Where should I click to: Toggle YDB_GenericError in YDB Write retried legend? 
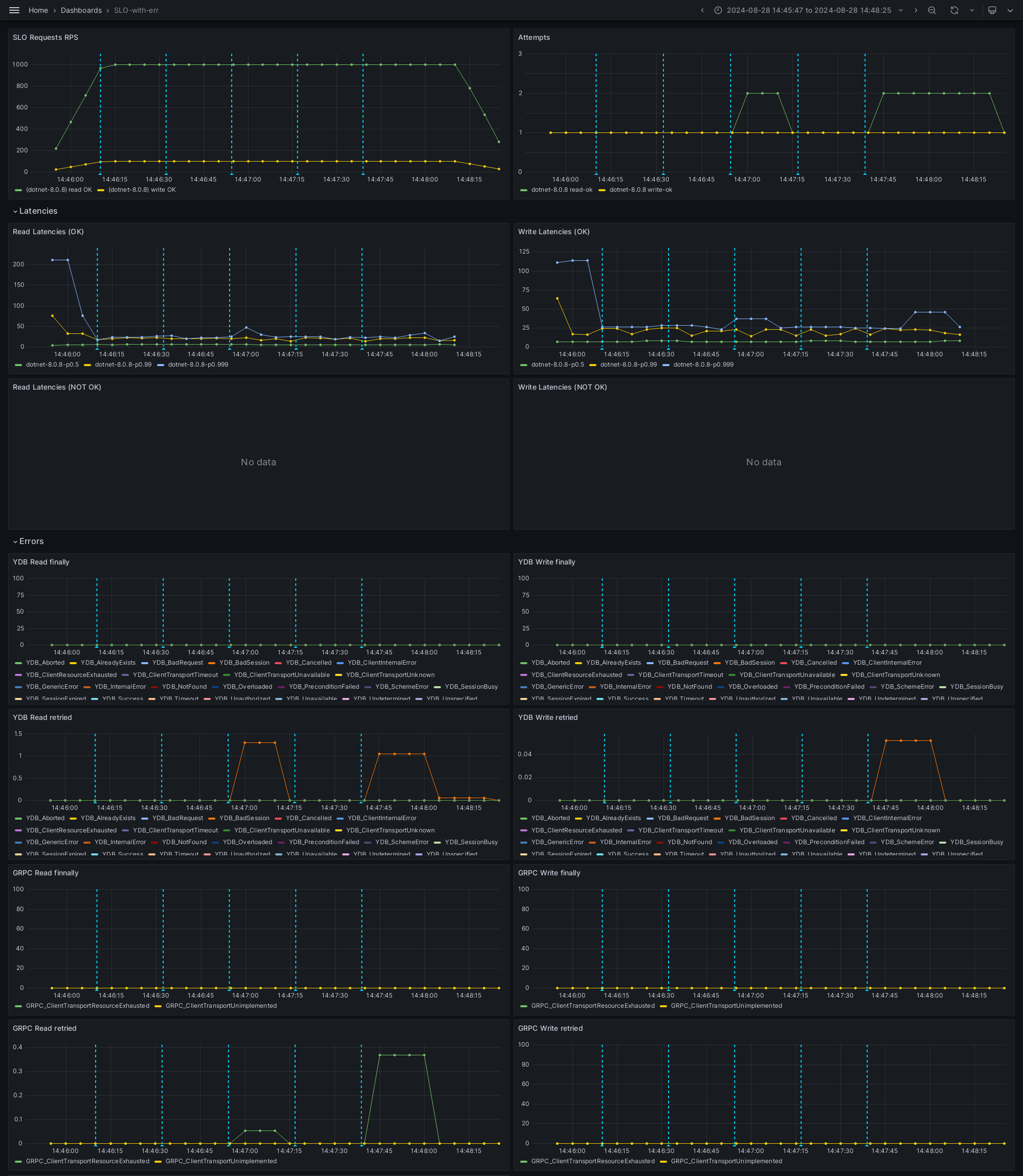[557, 842]
